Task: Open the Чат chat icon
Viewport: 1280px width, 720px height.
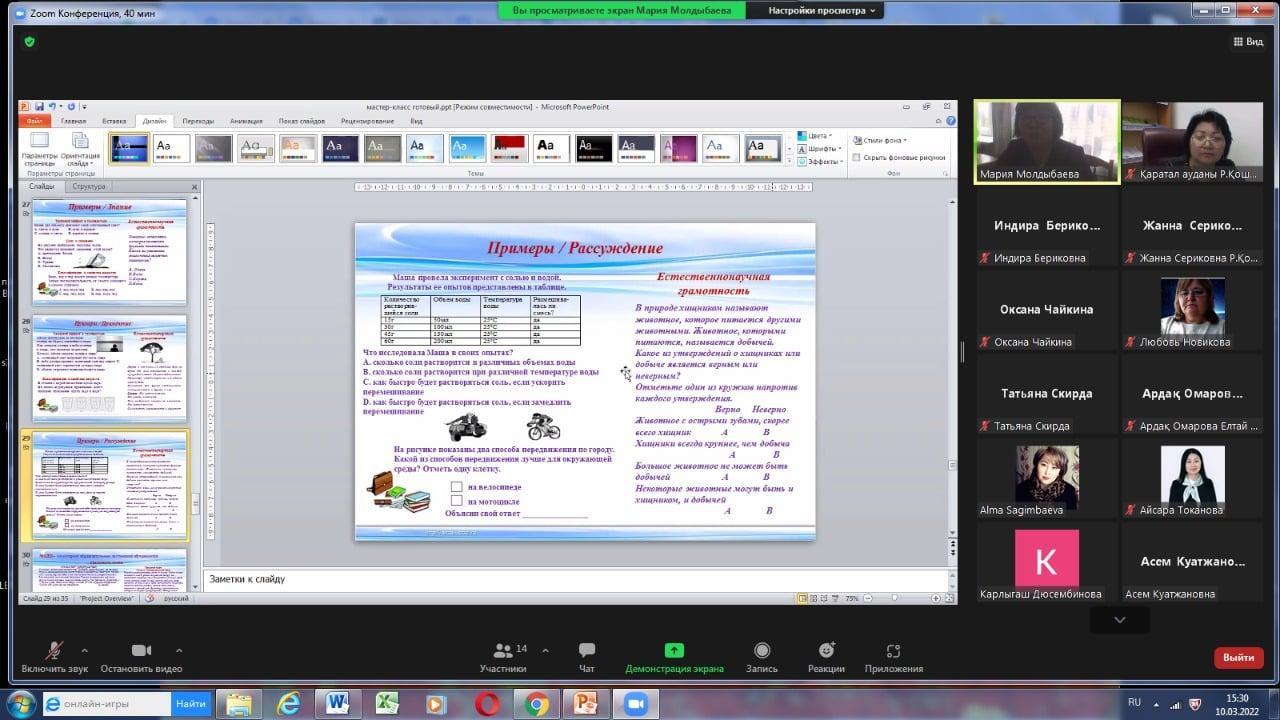Action: (x=587, y=651)
